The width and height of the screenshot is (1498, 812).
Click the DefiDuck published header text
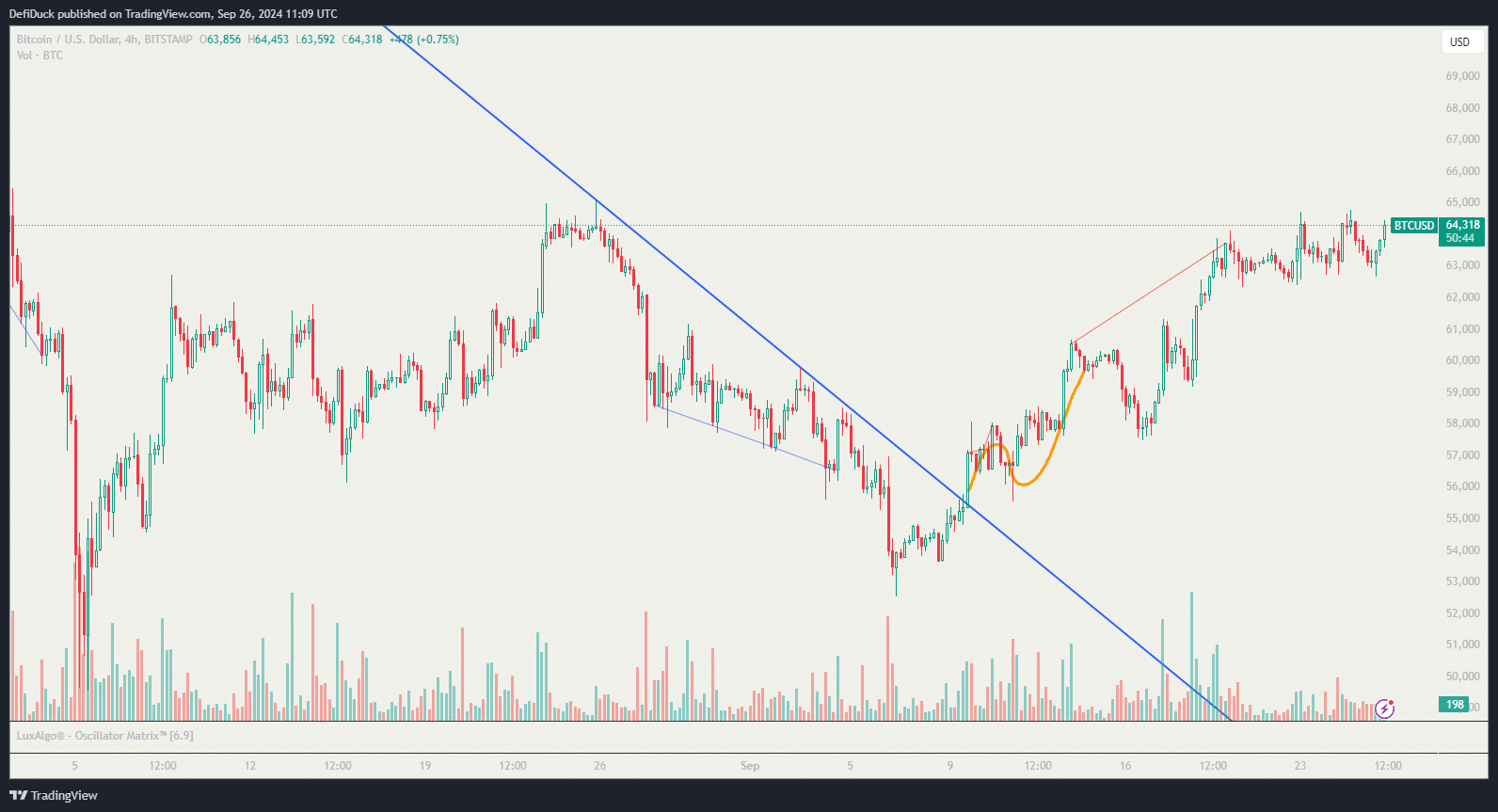pos(173,13)
